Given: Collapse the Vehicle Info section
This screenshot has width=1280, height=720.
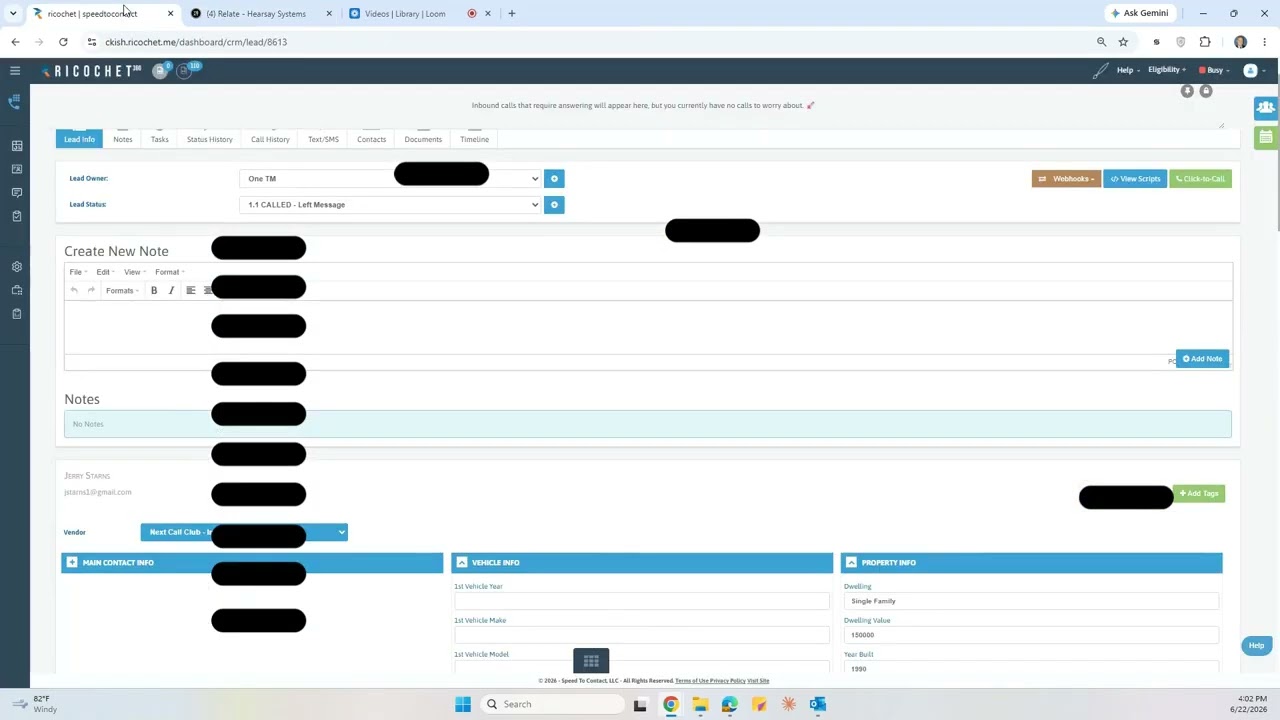Looking at the screenshot, I should [462, 563].
